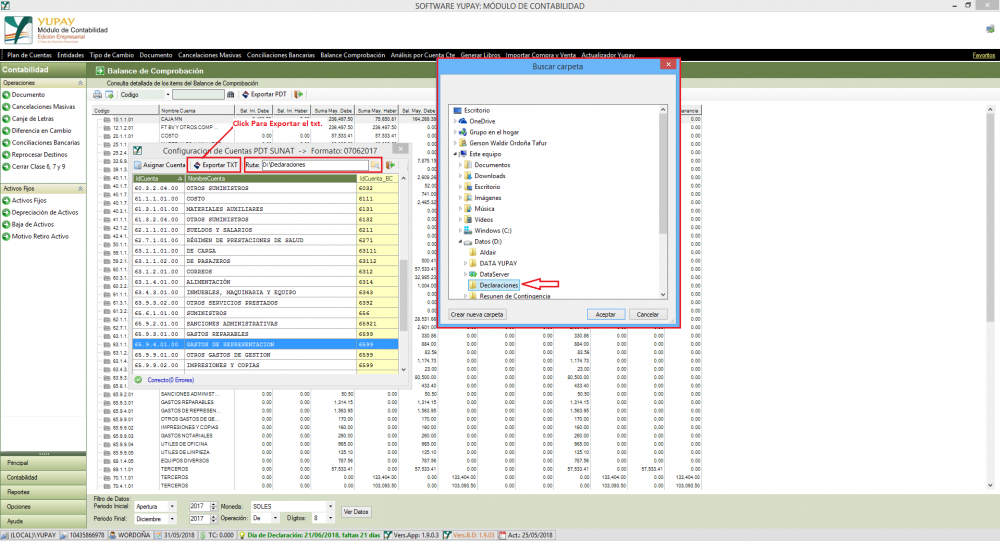Viewport: 1000px width, 541px height.
Task: Click the folder tree vertical scrollbar in Buscar carpeta
Action: [663, 202]
